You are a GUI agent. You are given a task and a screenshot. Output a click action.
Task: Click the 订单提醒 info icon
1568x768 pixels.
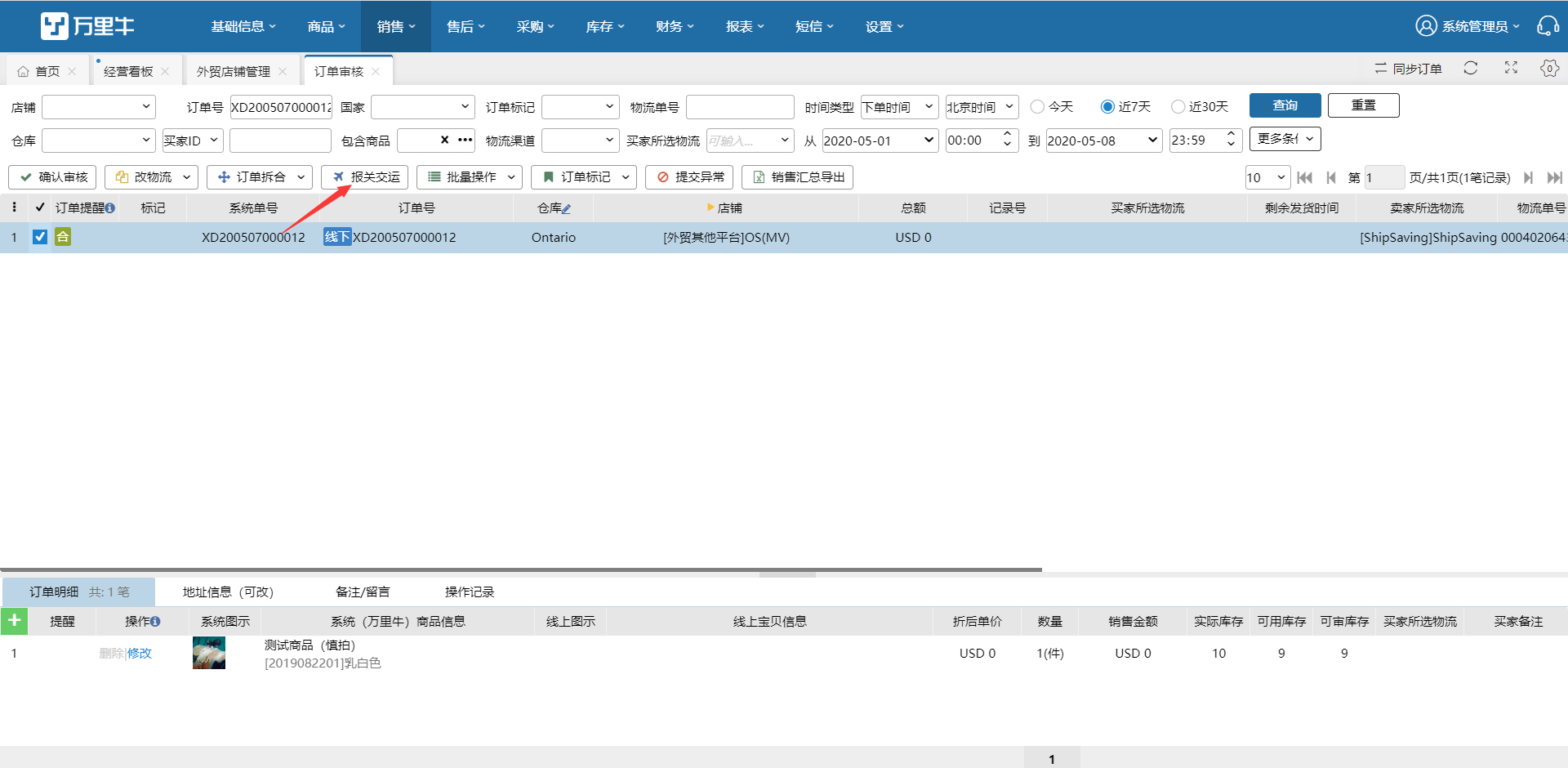(x=109, y=208)
